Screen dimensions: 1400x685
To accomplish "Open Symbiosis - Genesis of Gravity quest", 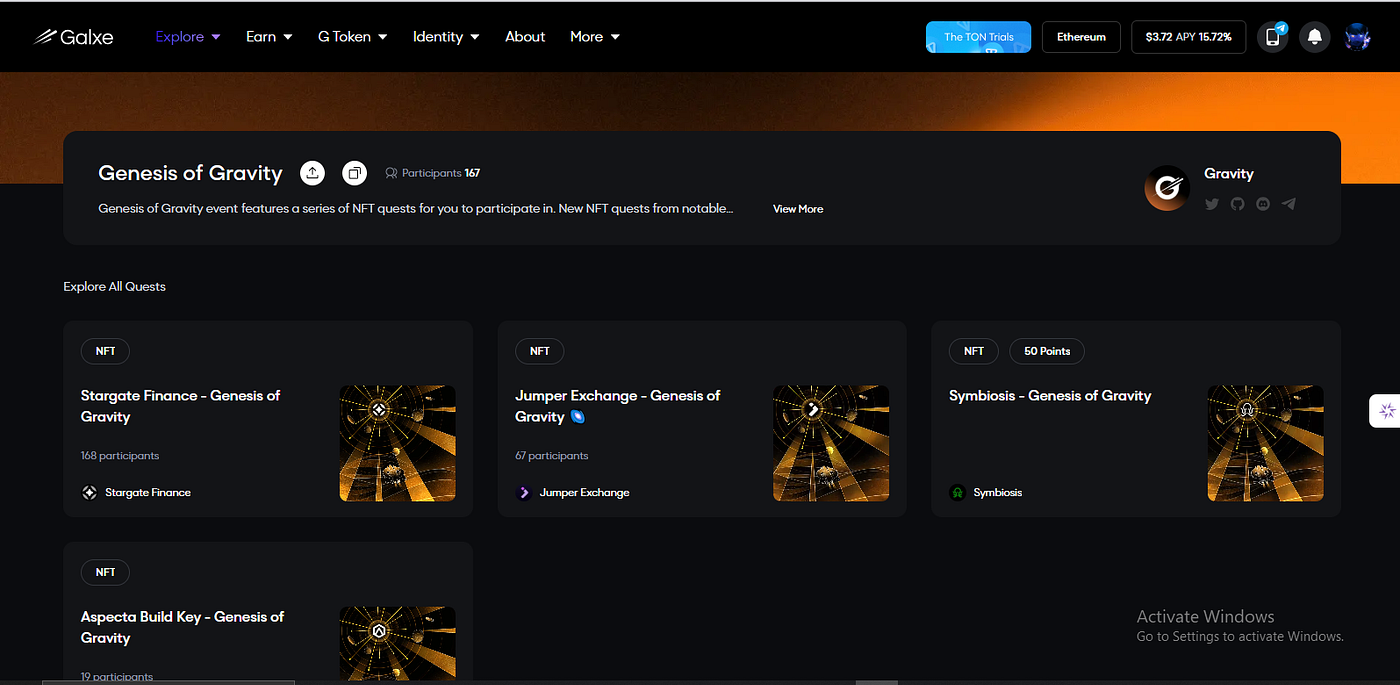I will pos(1050,396).
